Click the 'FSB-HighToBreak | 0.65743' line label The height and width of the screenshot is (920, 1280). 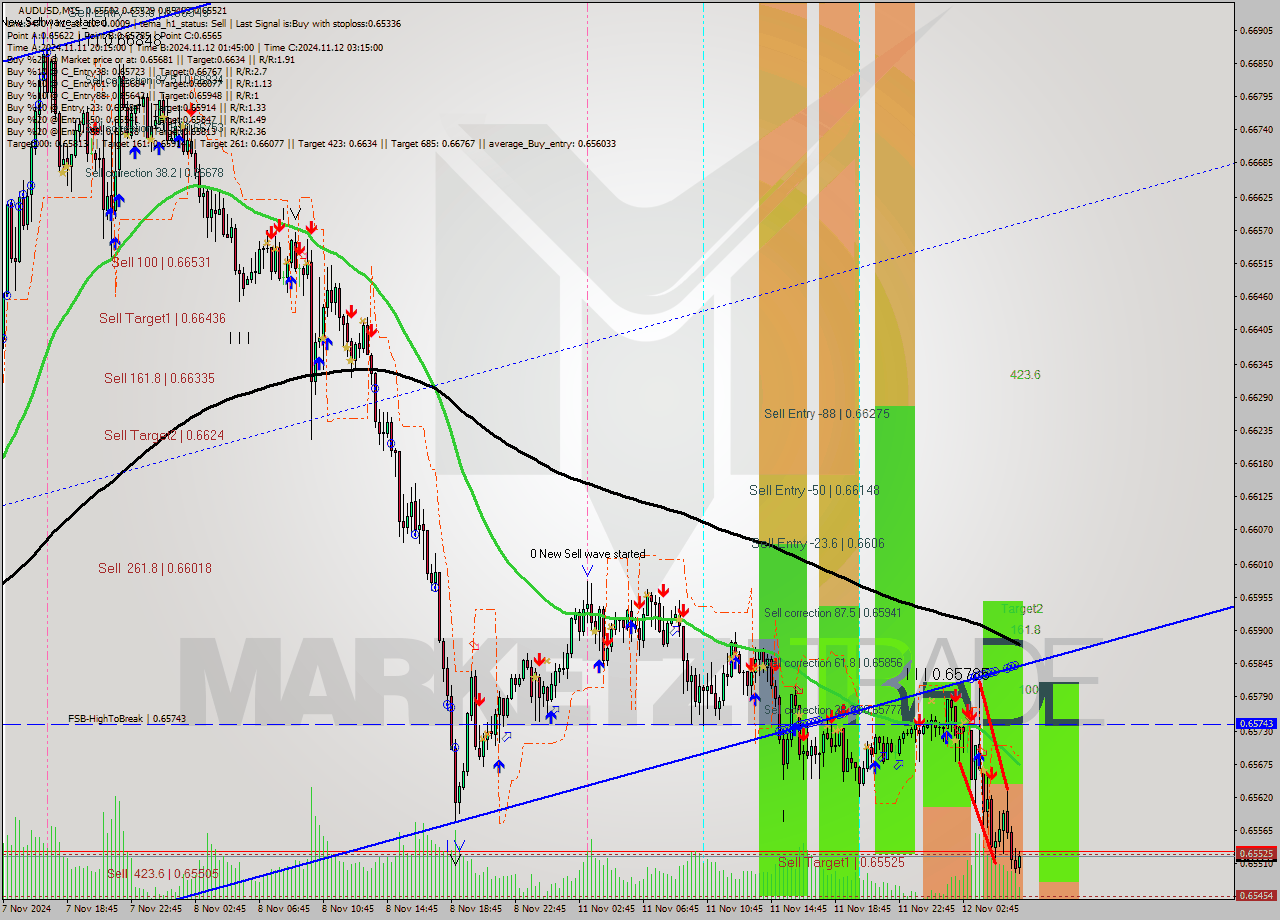[x=127, y=718]
